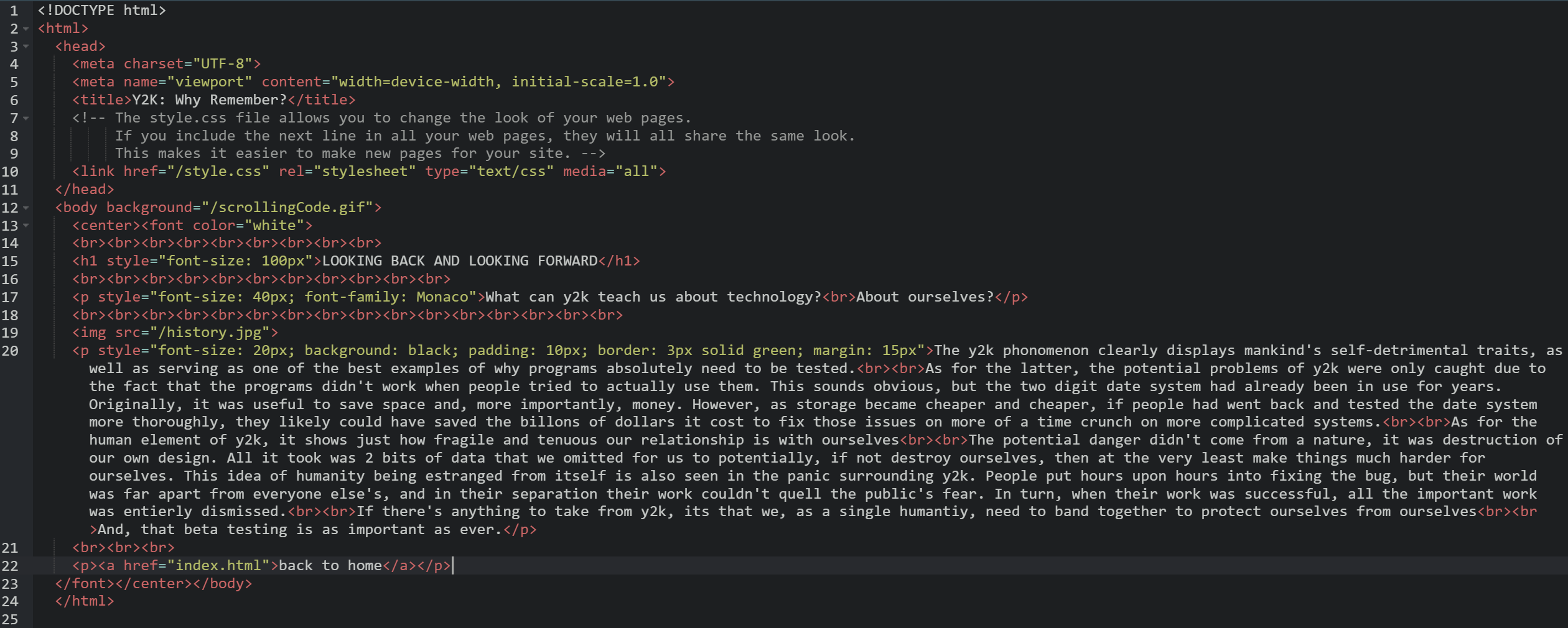Click the font color "white" value

pos(274,226)
